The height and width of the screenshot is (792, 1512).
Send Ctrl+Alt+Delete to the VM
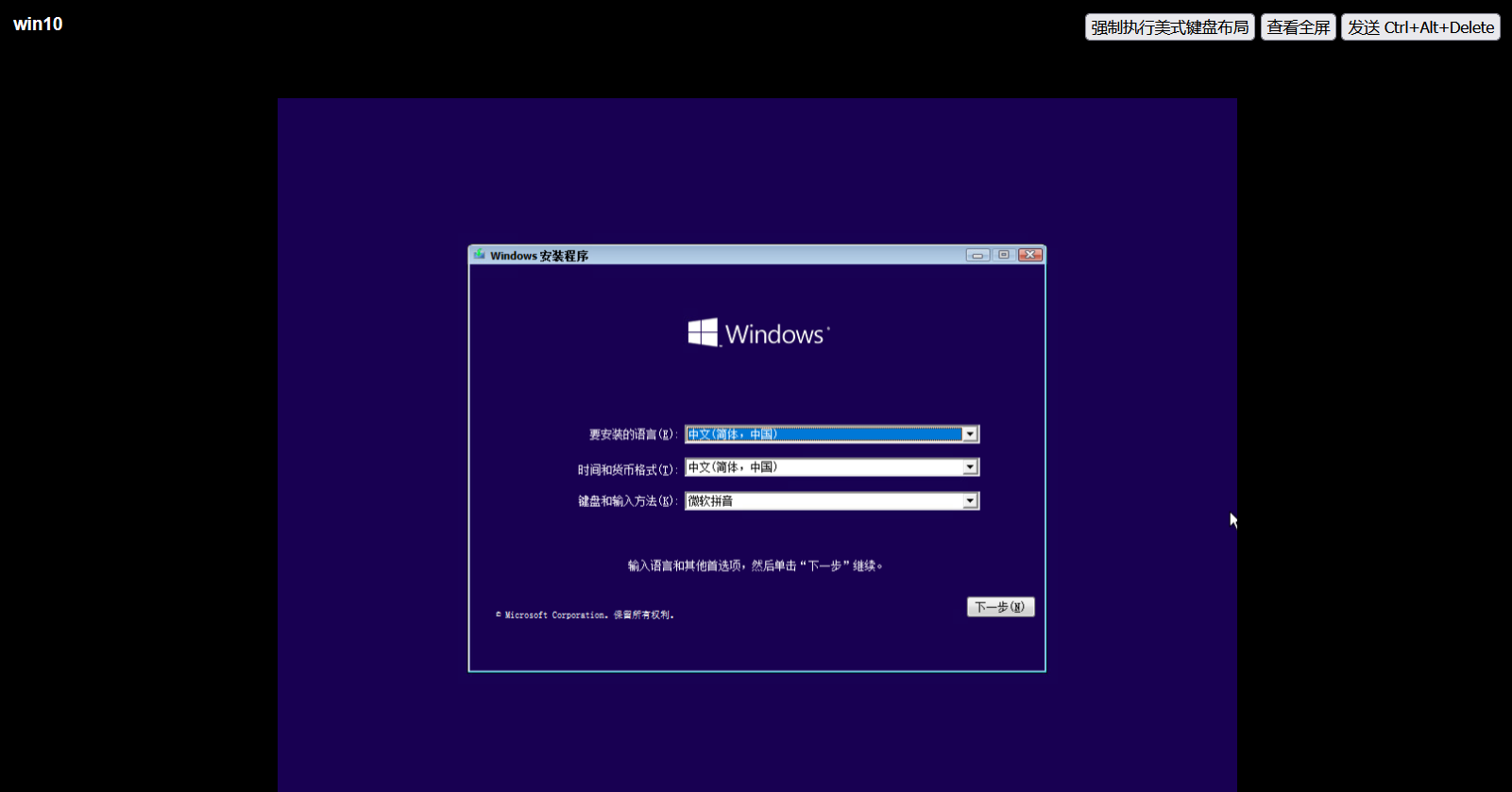(1421, 27)
